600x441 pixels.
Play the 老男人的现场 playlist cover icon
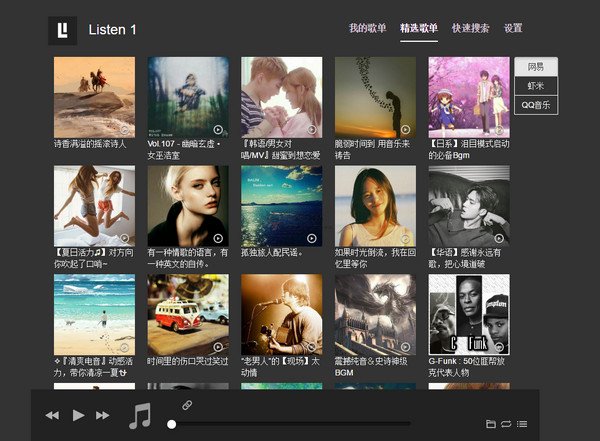coord(312,347)
